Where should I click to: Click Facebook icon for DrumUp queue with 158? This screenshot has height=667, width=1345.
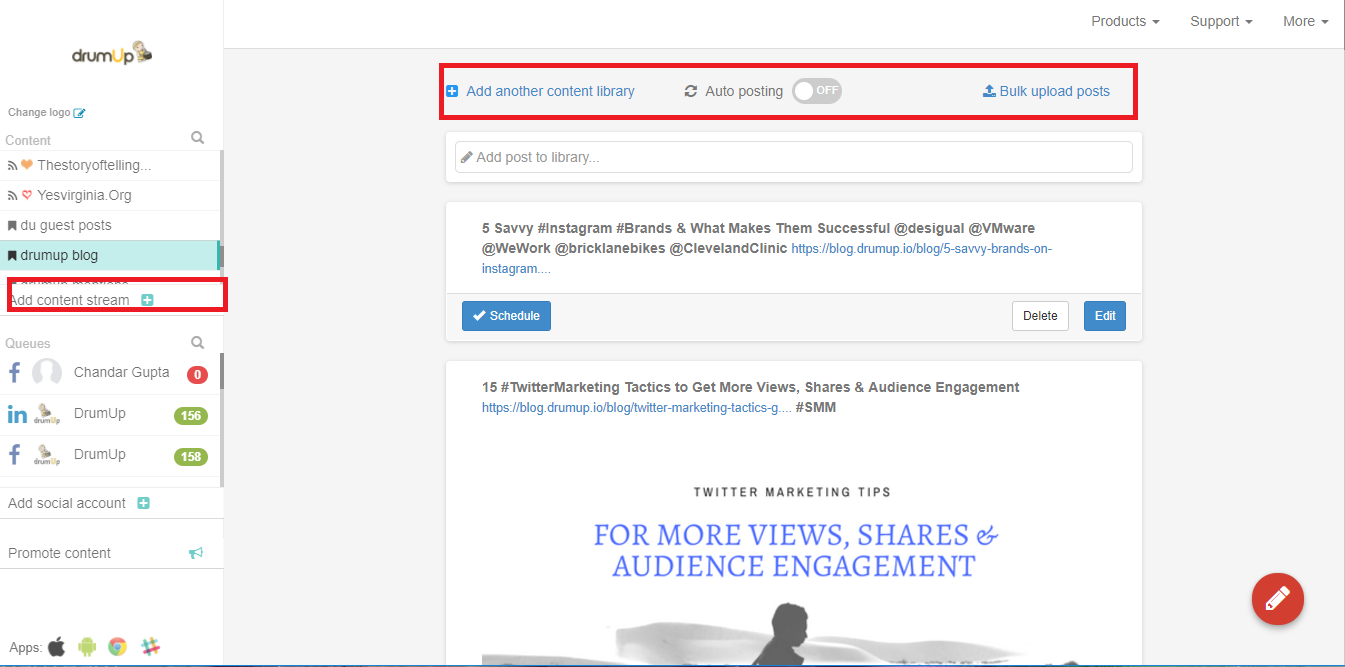coord(15,455)
